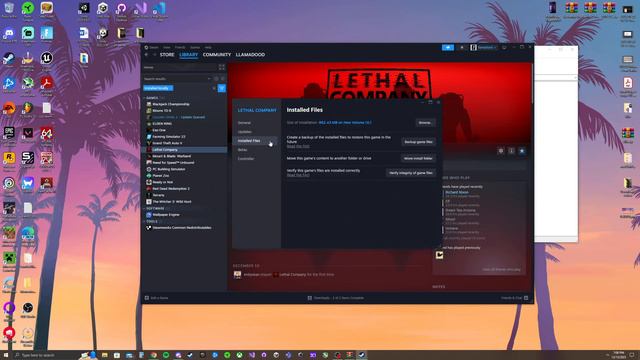Open the LLAMADOOD profile tab
640x360 pixels.
click(x=250, y=55)
